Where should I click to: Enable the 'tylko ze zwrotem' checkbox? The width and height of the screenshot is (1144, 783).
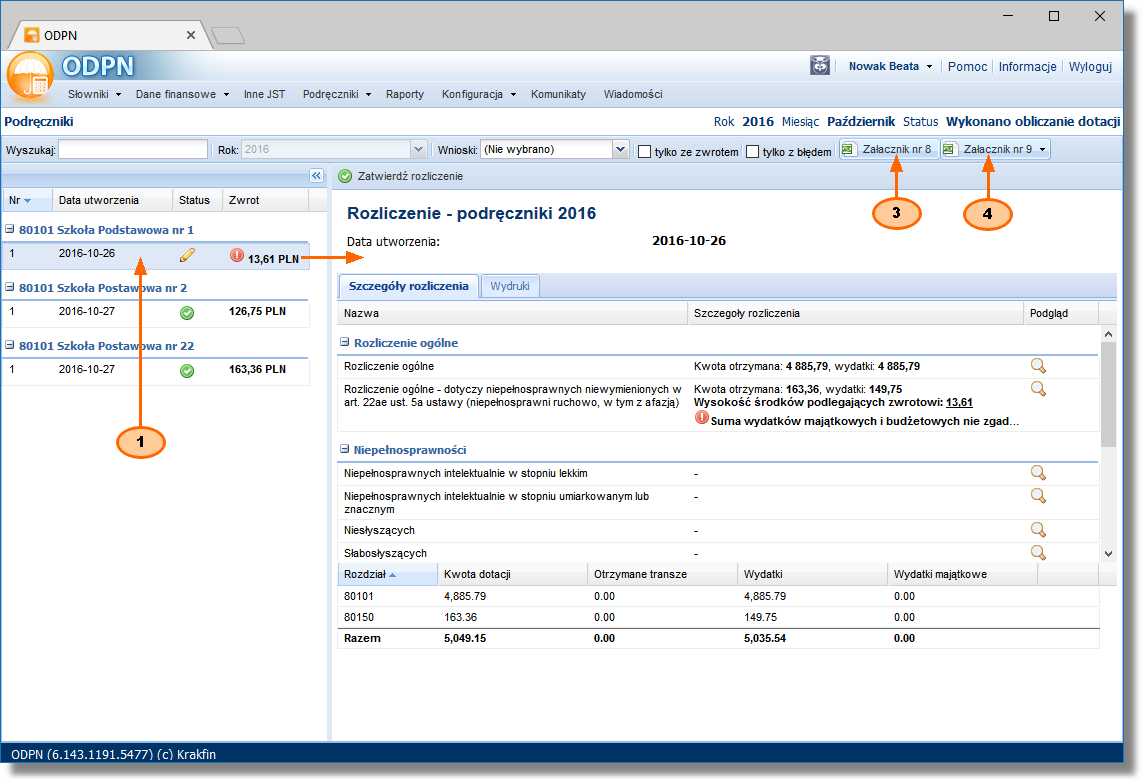tap(645, 151)
